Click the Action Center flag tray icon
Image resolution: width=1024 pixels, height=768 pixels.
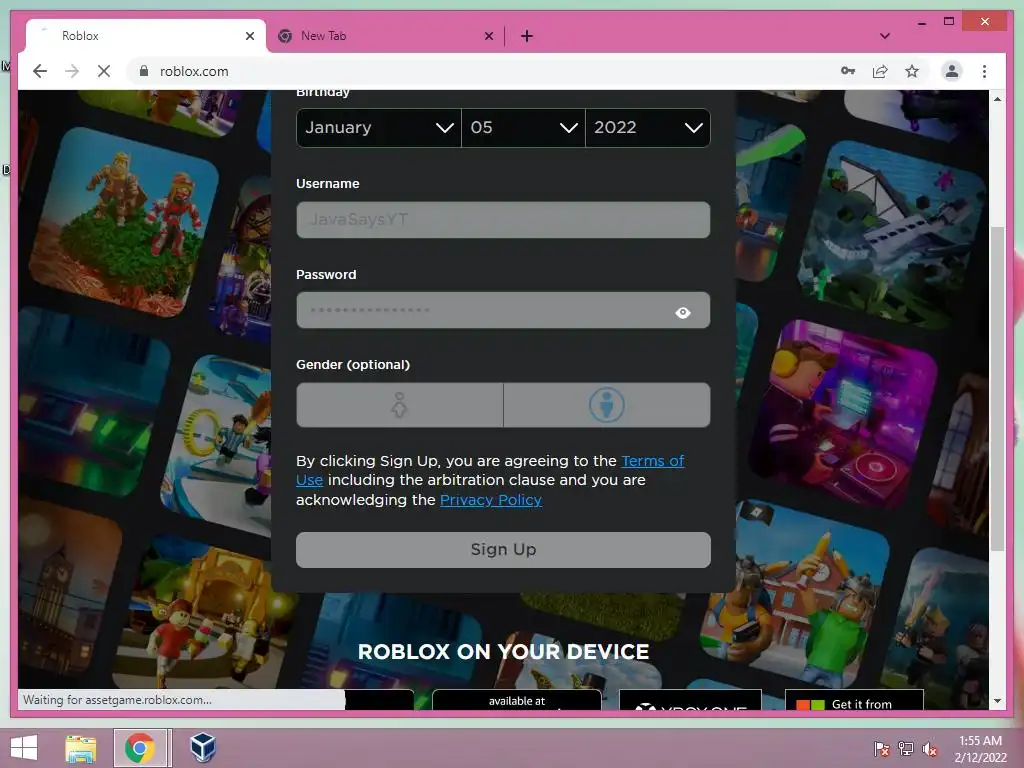coord(881,749)
